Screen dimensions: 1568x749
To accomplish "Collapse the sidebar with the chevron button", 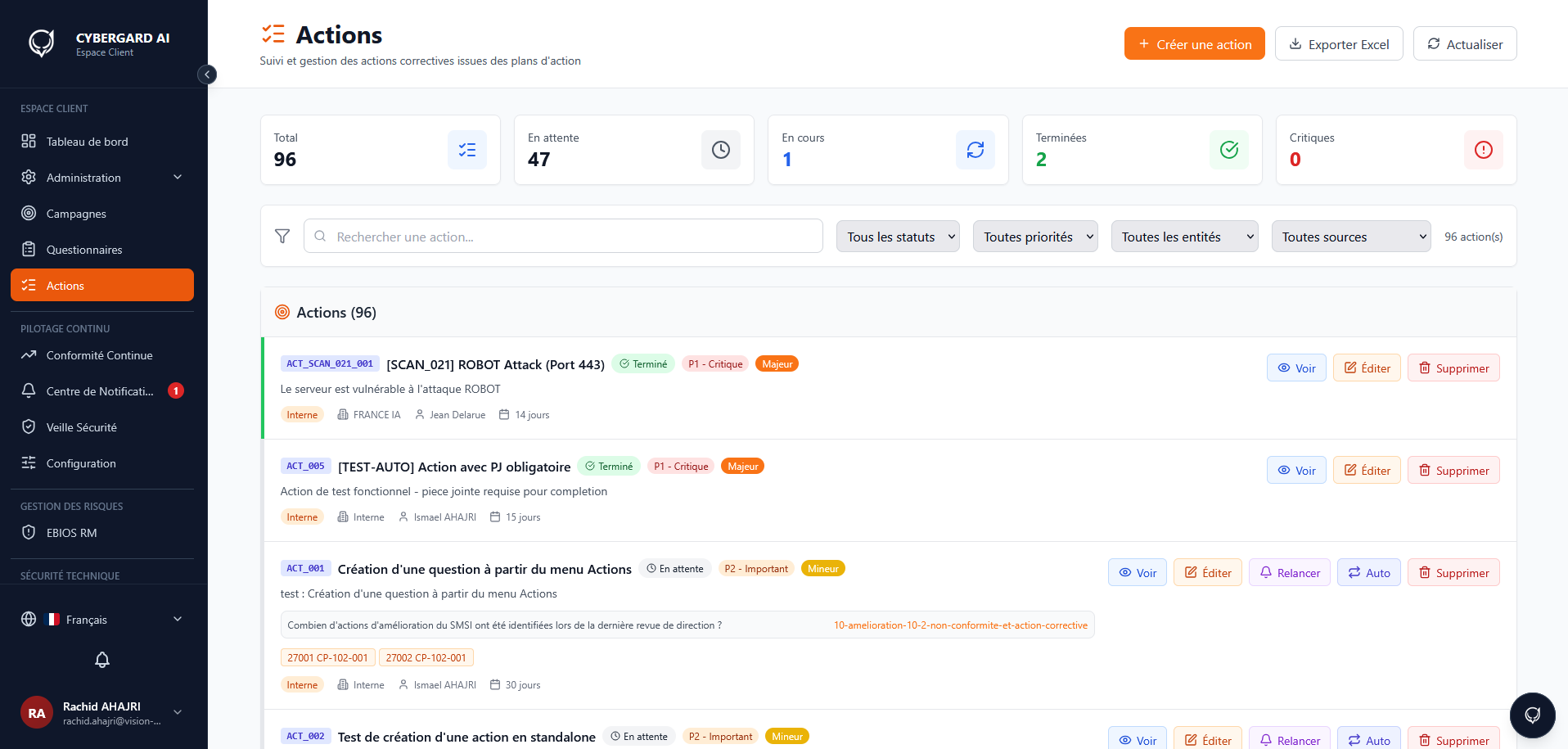I will click(x=207, y=74).
